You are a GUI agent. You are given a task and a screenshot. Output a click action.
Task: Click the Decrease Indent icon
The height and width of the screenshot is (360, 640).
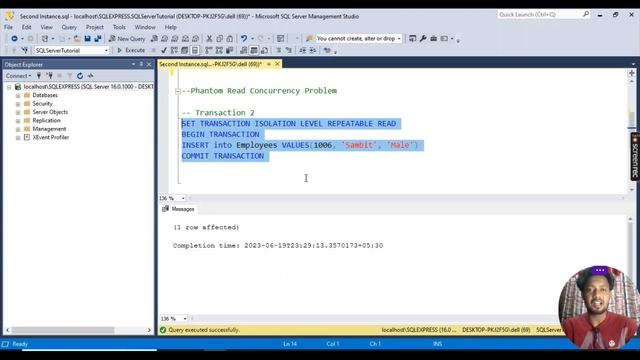click(x=302, y=50)
